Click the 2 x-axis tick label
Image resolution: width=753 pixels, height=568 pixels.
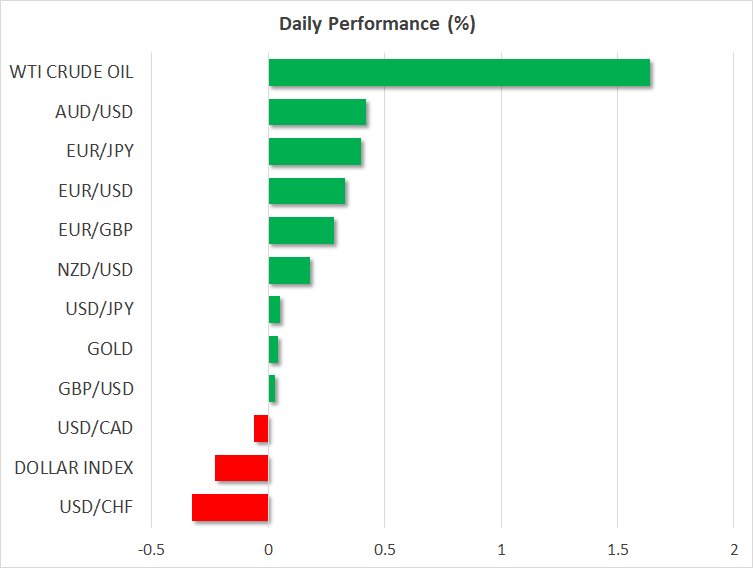click(x=733, y=549)
